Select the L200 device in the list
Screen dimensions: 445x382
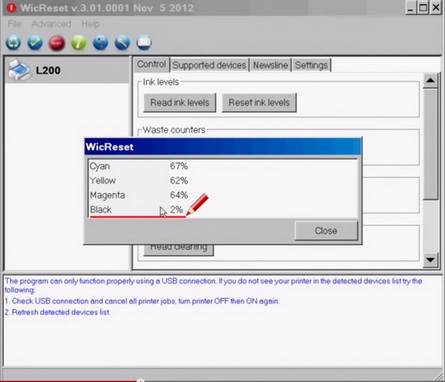[x=67, y=70]
